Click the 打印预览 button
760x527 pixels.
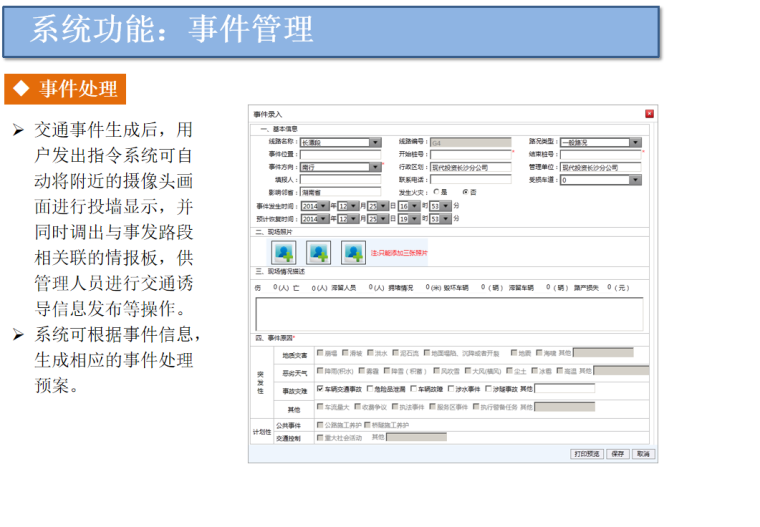(587, 453)
